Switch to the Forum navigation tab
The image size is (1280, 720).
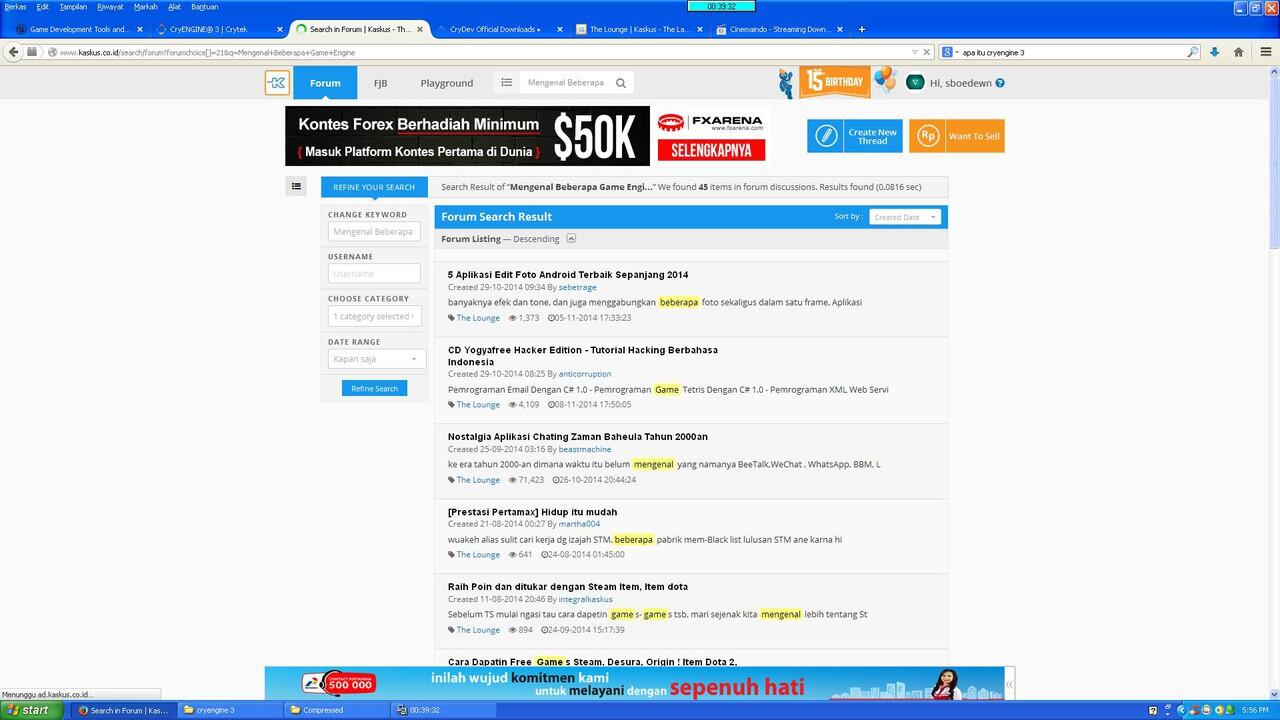tap(325, 83)
